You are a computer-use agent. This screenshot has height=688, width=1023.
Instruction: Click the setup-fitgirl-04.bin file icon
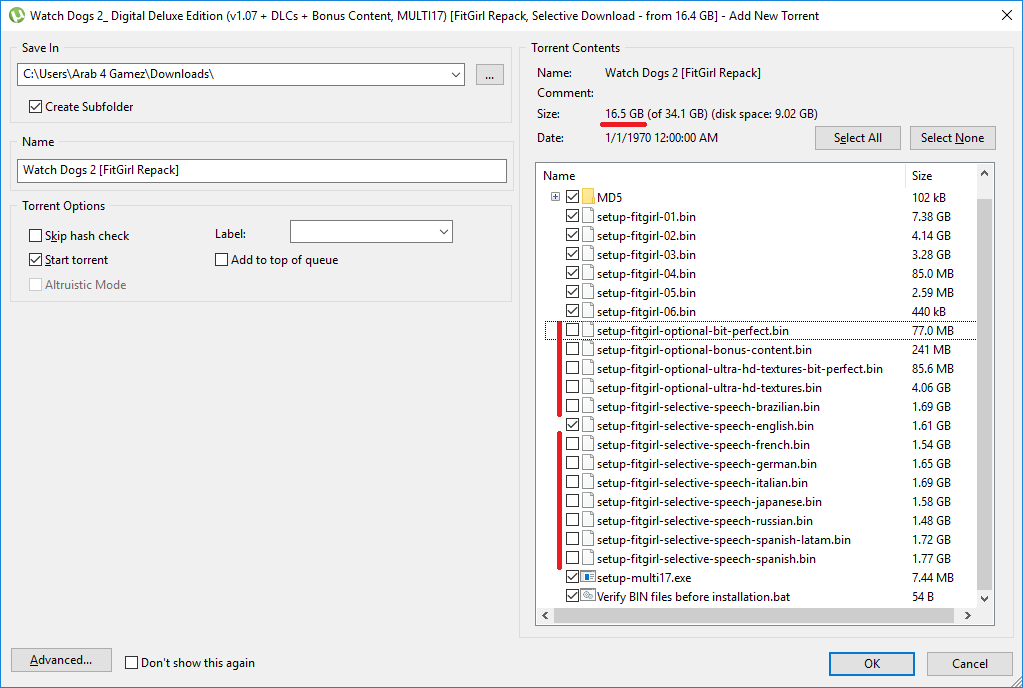(x=588, y=273)
